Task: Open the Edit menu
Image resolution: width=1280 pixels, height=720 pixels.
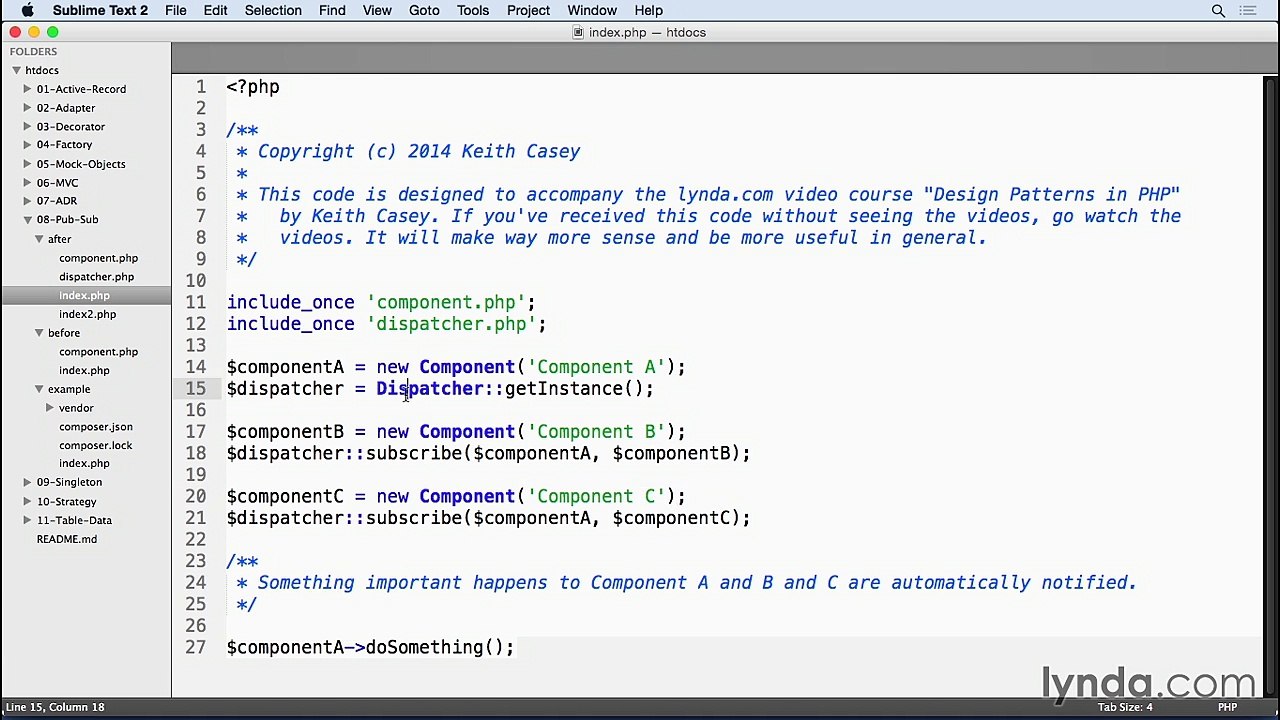Action: coord(215,11)
